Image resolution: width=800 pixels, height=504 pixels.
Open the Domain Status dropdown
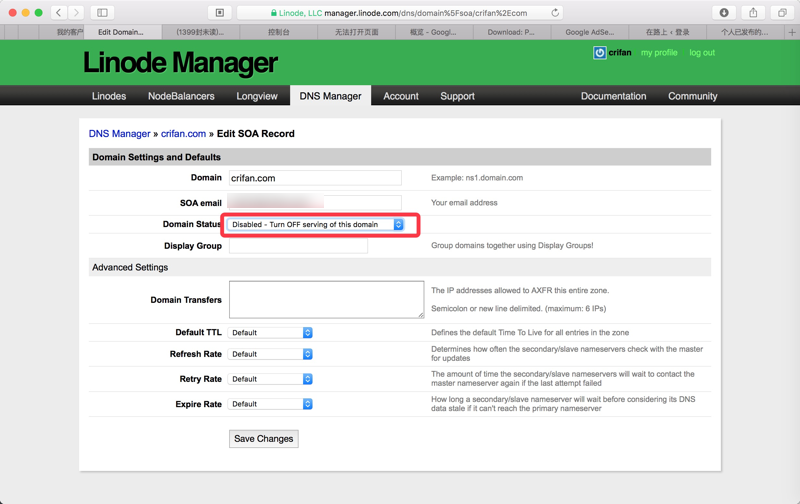pyautogui.click(x=316, y=224)
